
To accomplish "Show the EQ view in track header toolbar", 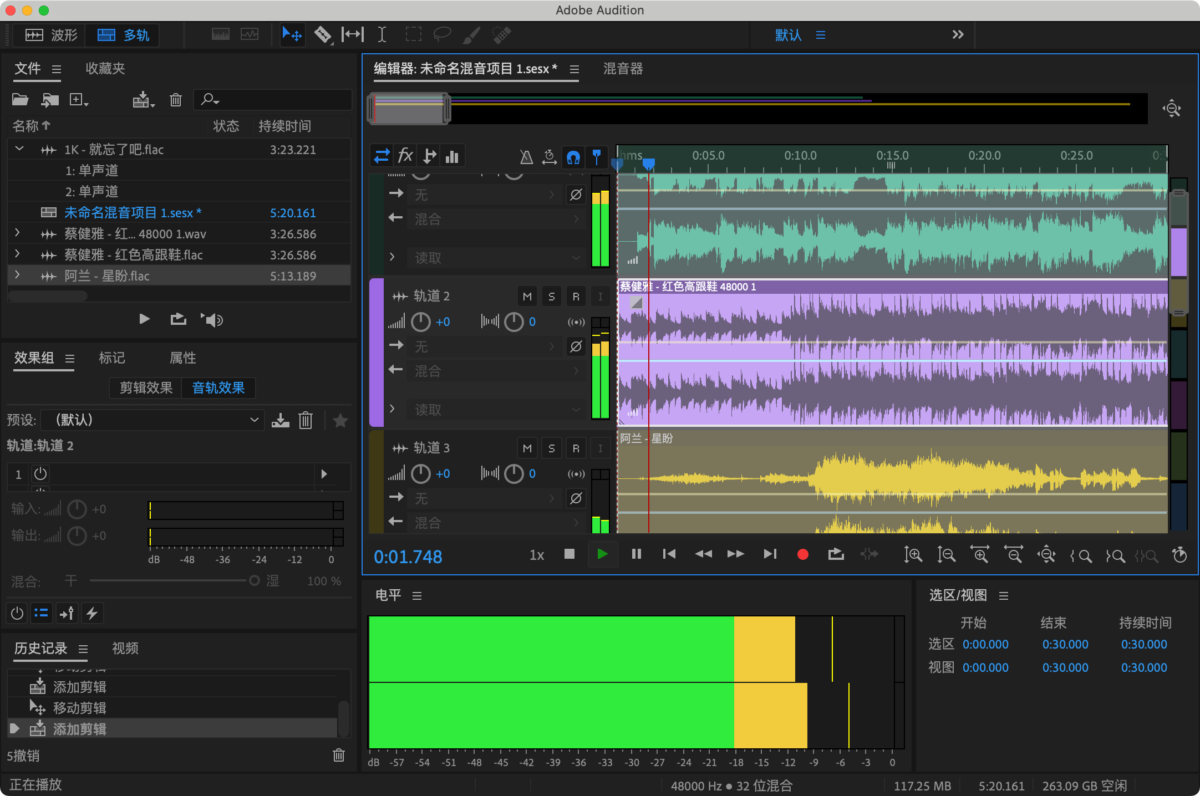I will click(x=452, y=156).
